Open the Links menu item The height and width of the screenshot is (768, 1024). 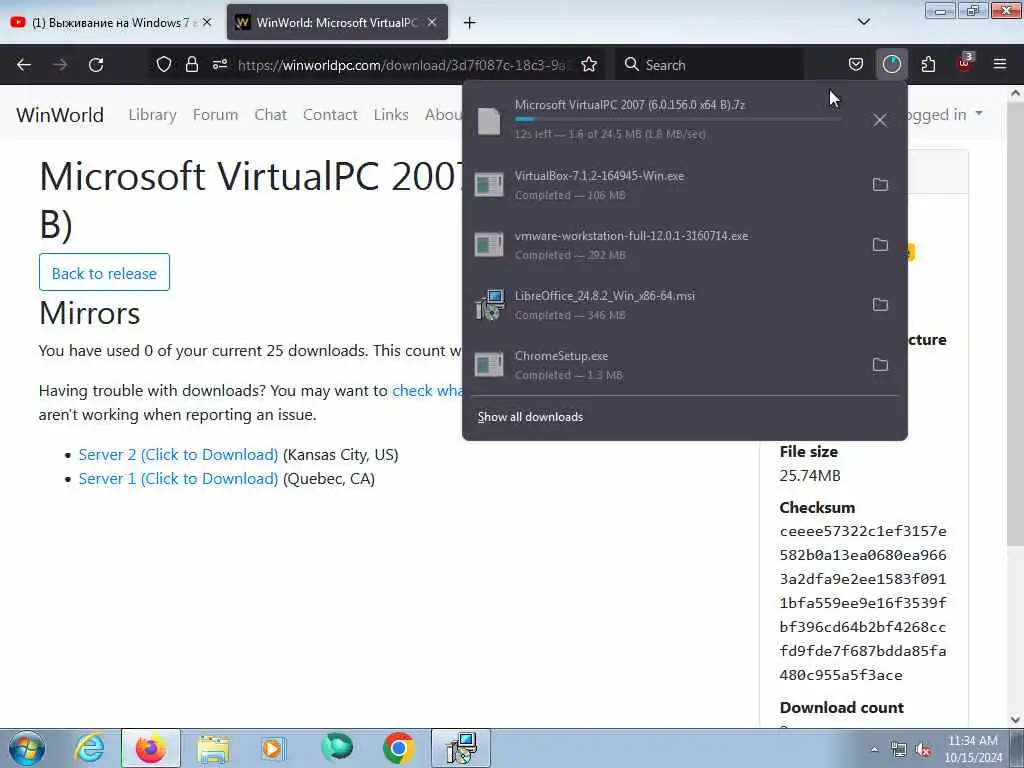tap(391, 114)
